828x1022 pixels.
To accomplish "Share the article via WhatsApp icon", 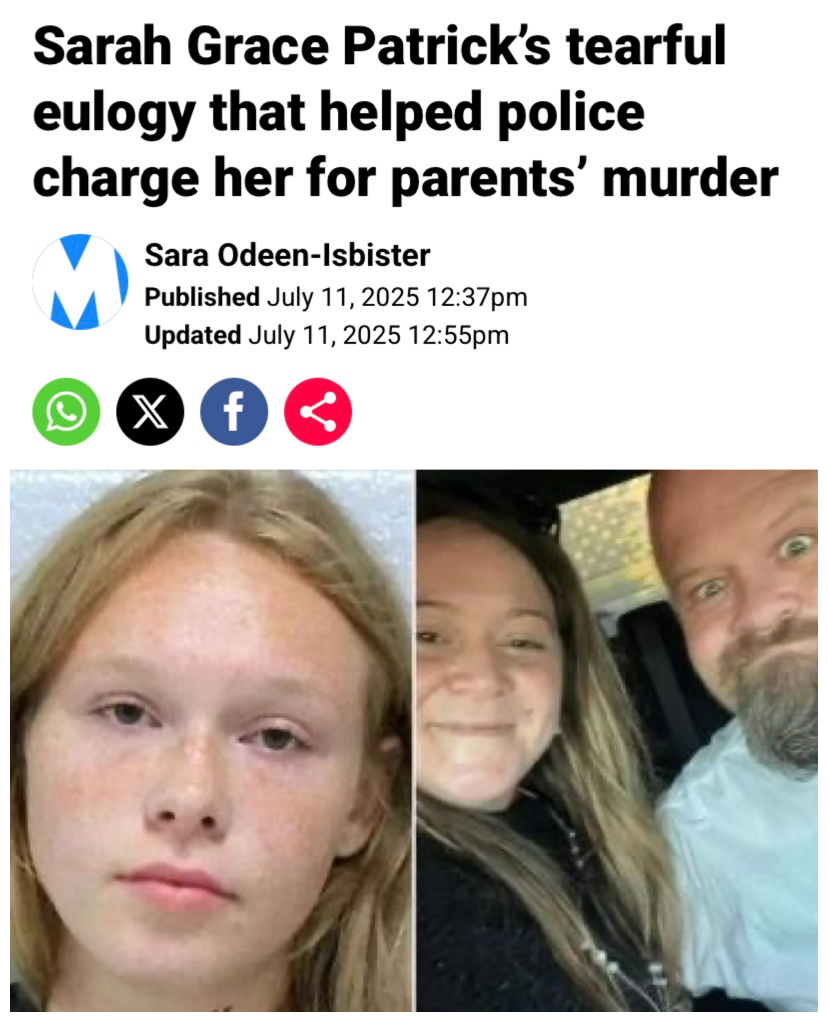I will 66,411.
